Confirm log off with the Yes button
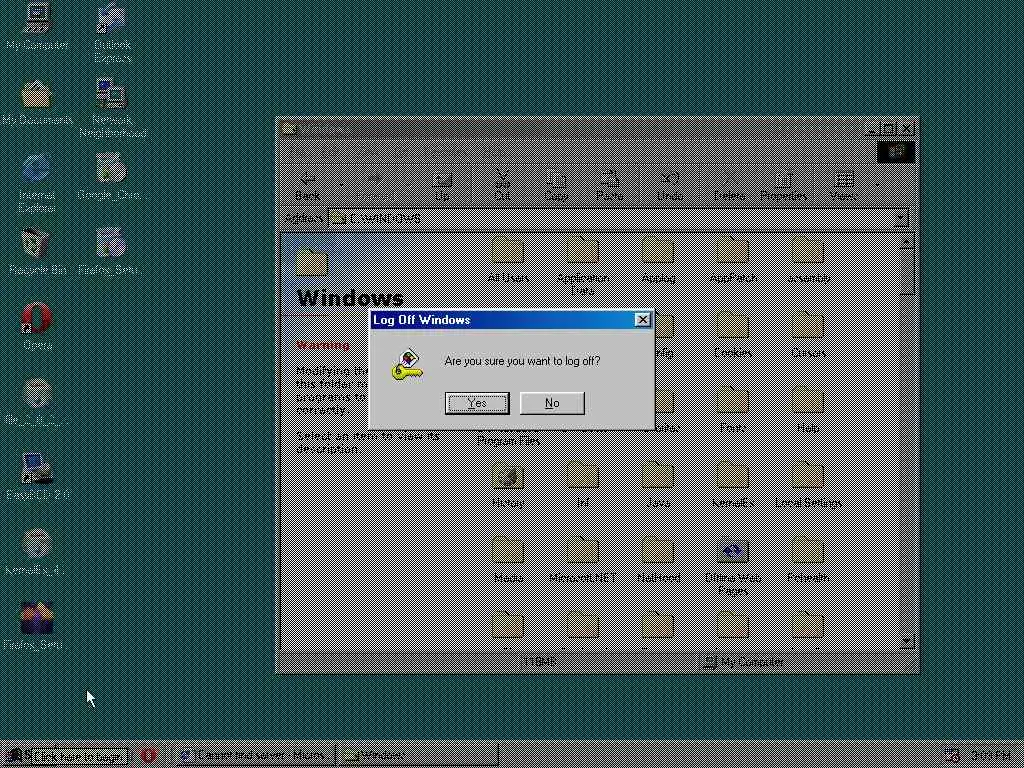 click(477, 403)
